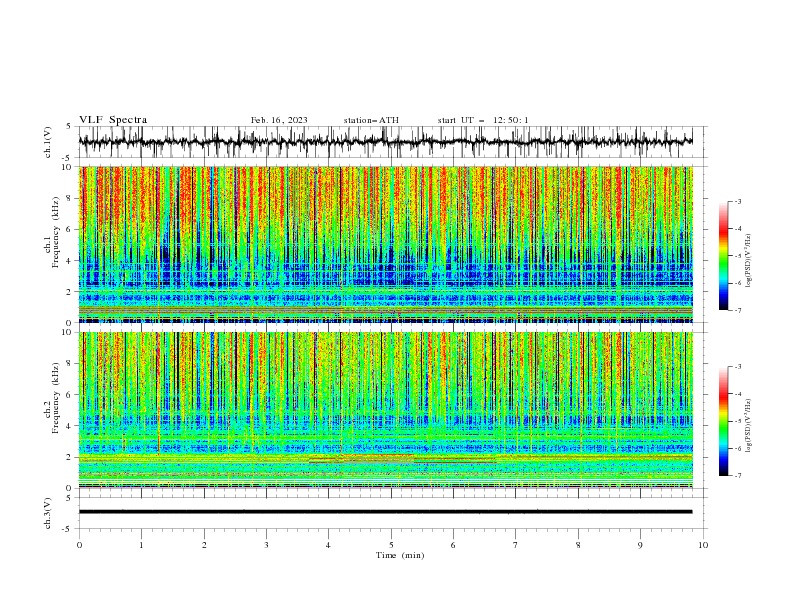Click the "start UT = 12:50:1" text
The image size is (792, 612).
coord(483,120)
